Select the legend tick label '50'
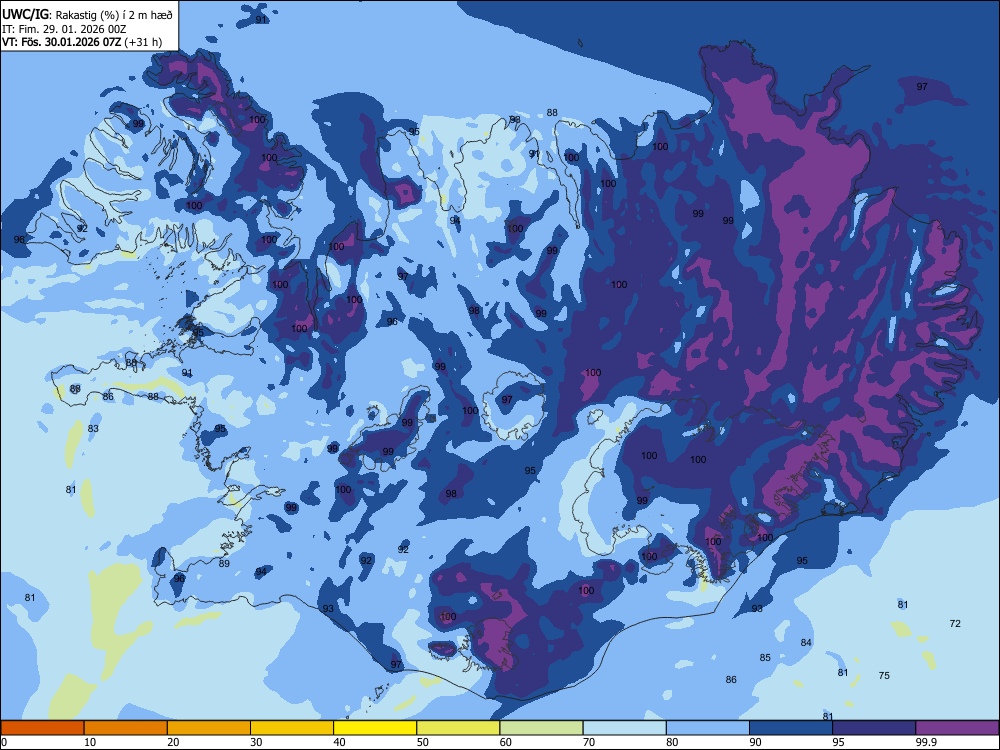Image resolution: width=1000 pixels, height=750 pixels. 422,742
